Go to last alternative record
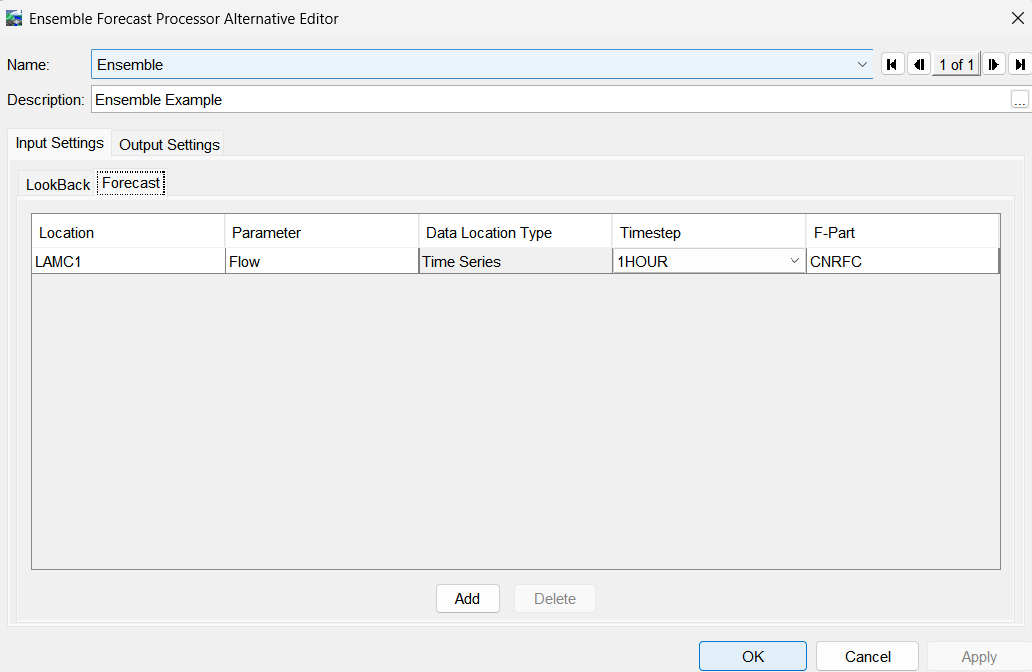This screenshot has height=672, width=1032. click(x=1019, y=65)
